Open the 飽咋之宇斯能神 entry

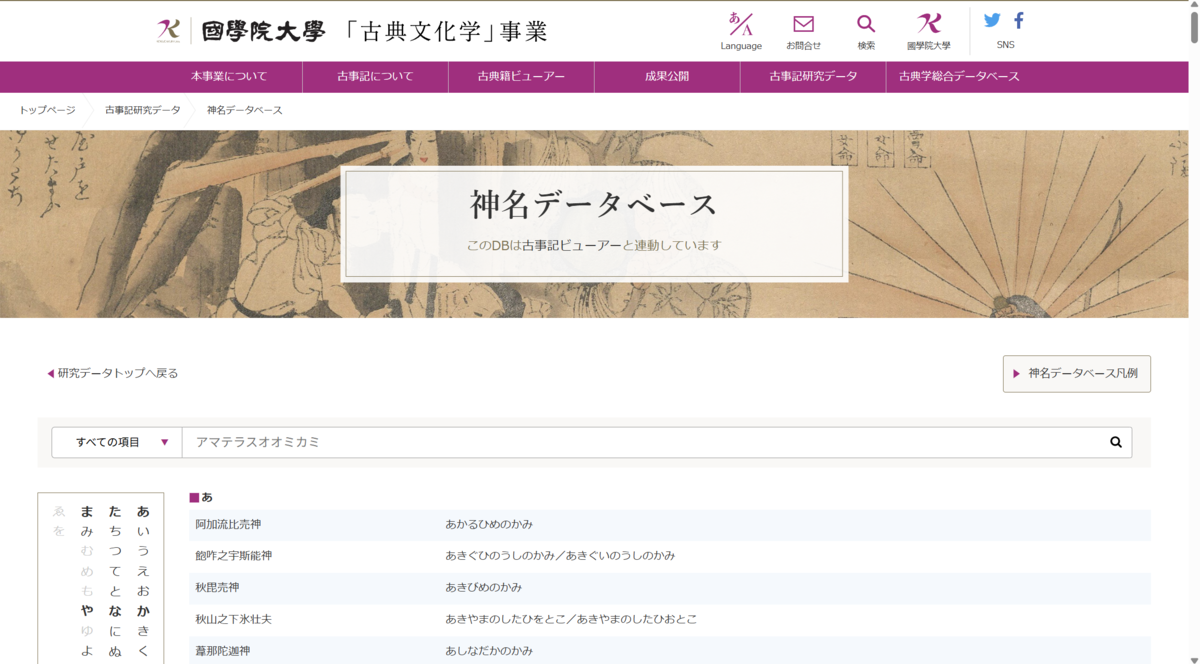coord(234,555)
